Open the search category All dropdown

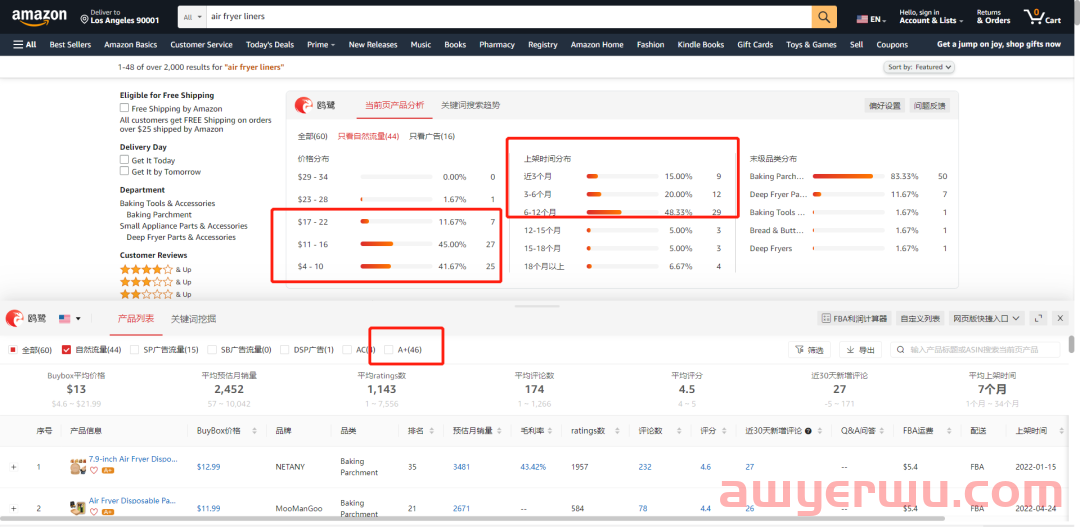[x=192, y=17]
